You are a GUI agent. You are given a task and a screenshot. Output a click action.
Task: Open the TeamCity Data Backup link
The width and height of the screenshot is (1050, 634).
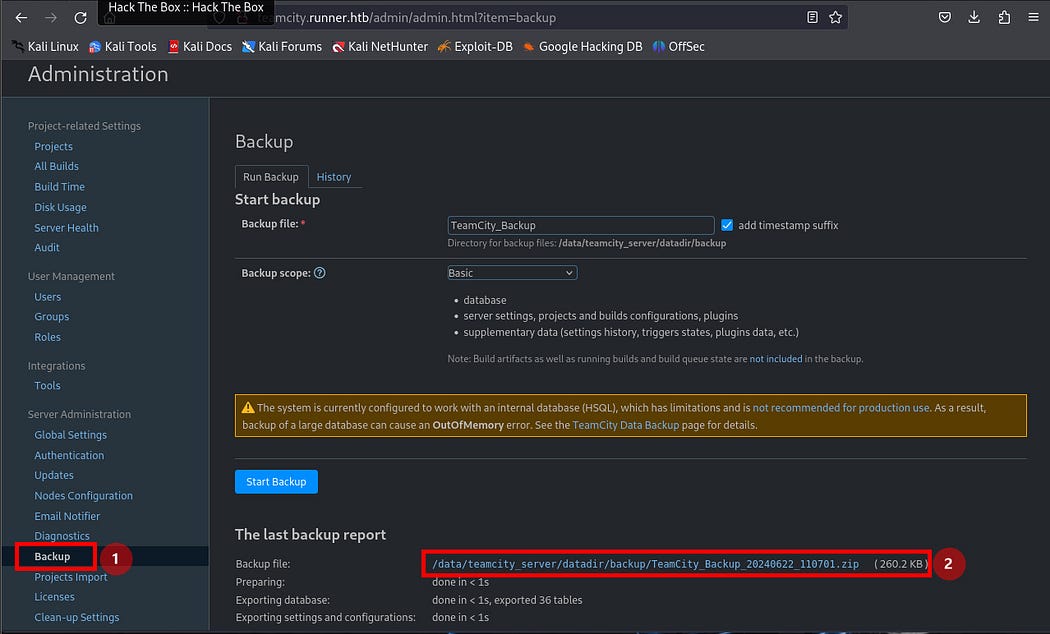point(625,425)
